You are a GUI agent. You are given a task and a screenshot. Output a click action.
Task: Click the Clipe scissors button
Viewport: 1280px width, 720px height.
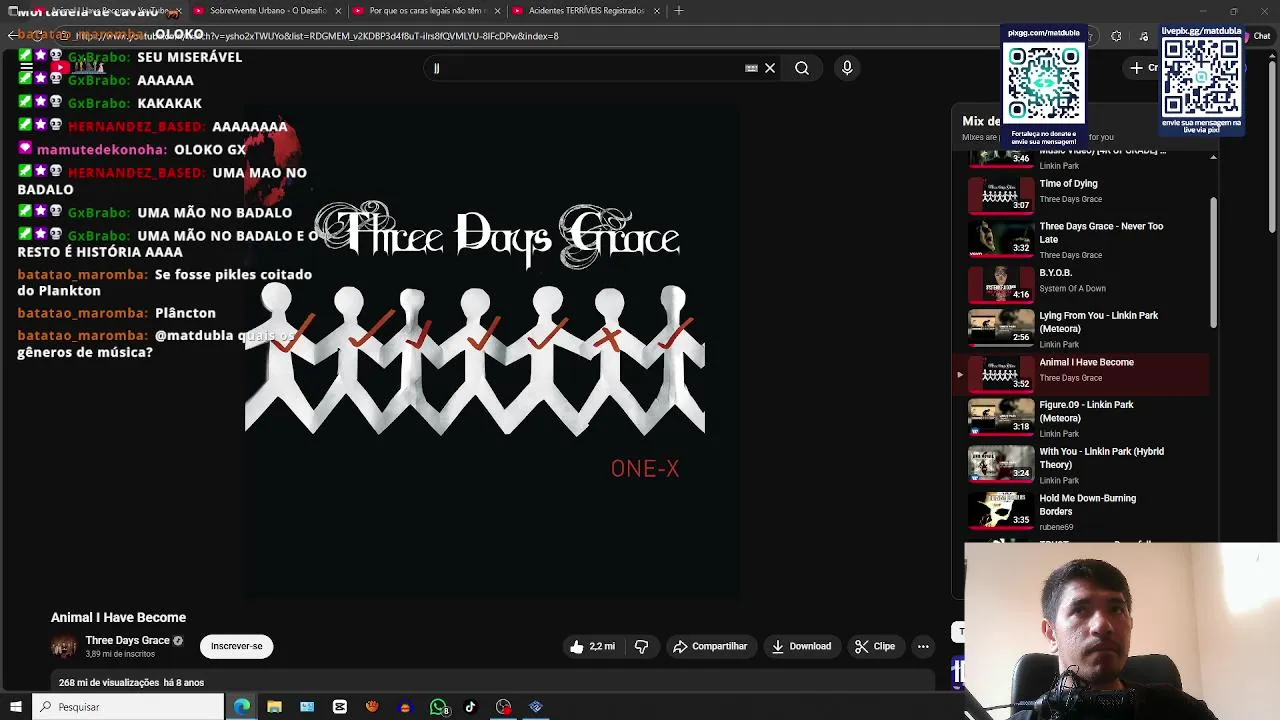tap(875, 647)
